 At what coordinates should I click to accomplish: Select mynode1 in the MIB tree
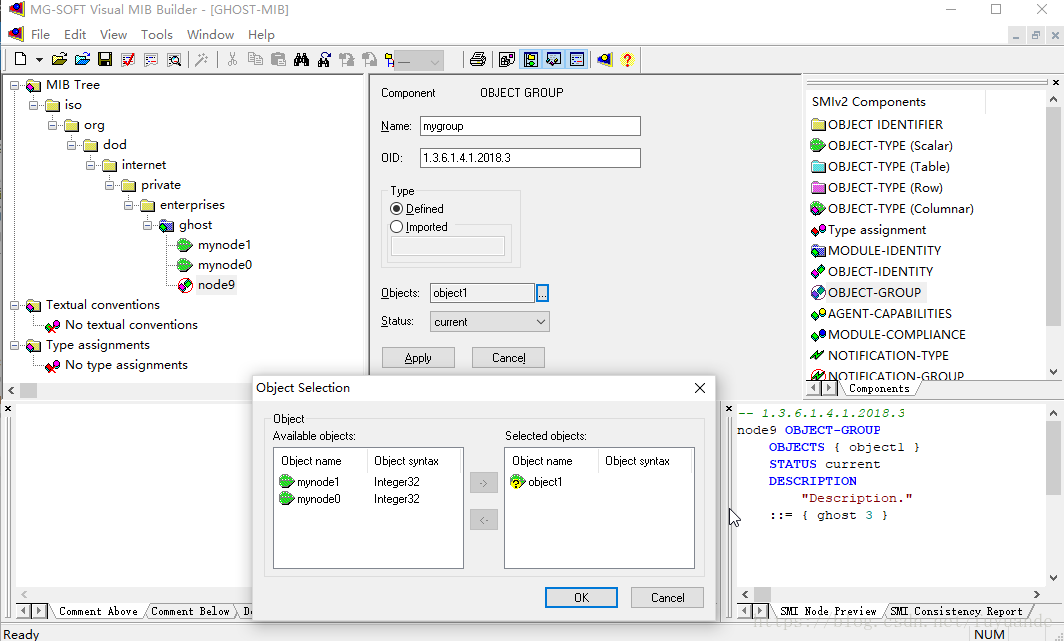click(225, 245)
